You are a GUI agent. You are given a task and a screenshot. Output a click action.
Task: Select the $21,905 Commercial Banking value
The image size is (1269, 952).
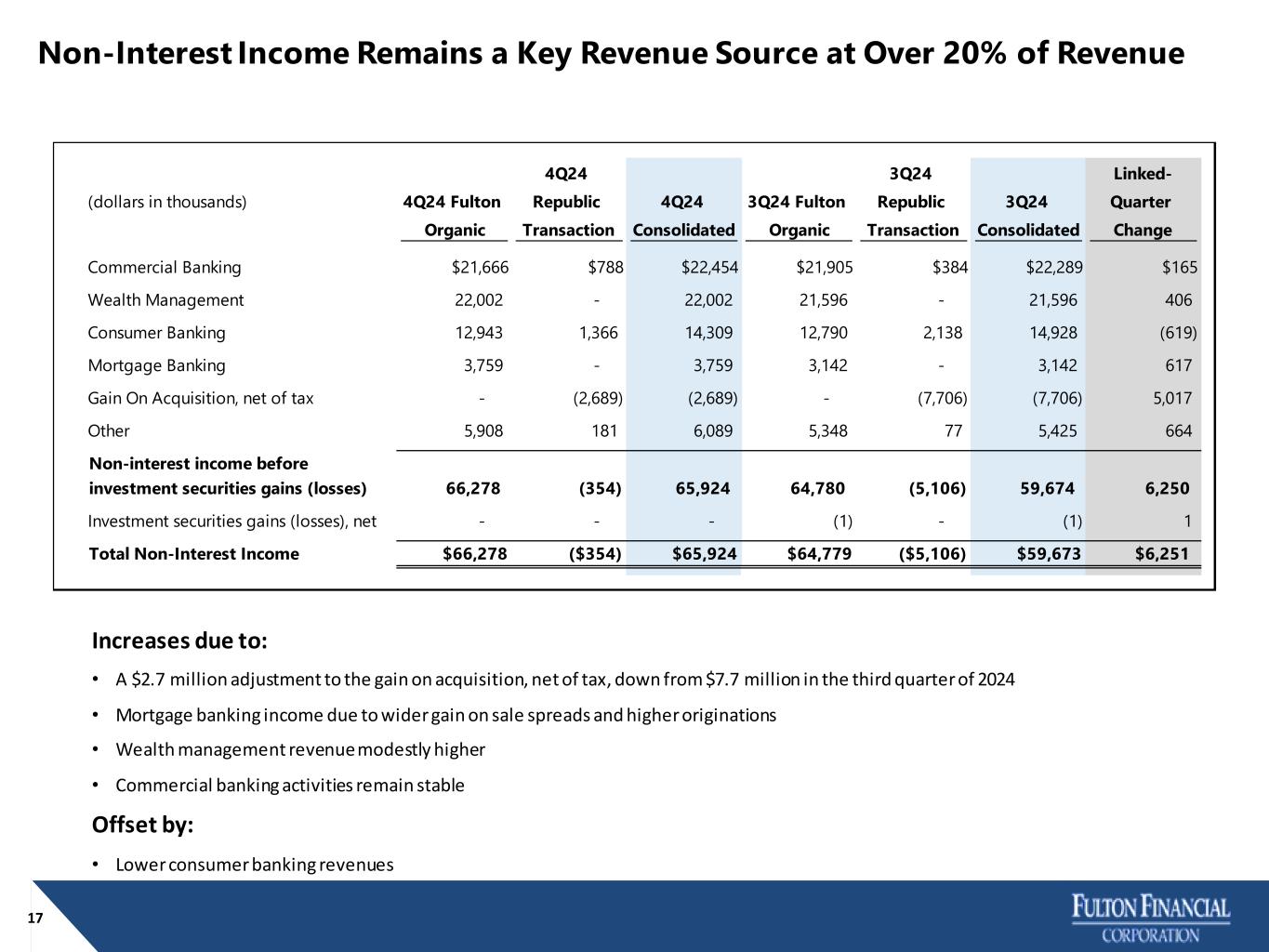(825, 268)
